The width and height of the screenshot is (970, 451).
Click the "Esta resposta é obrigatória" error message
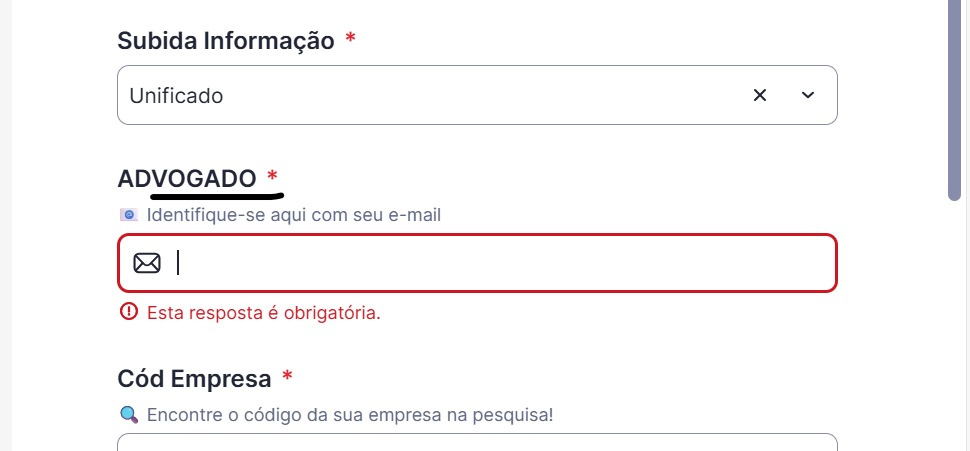(264, 312)
